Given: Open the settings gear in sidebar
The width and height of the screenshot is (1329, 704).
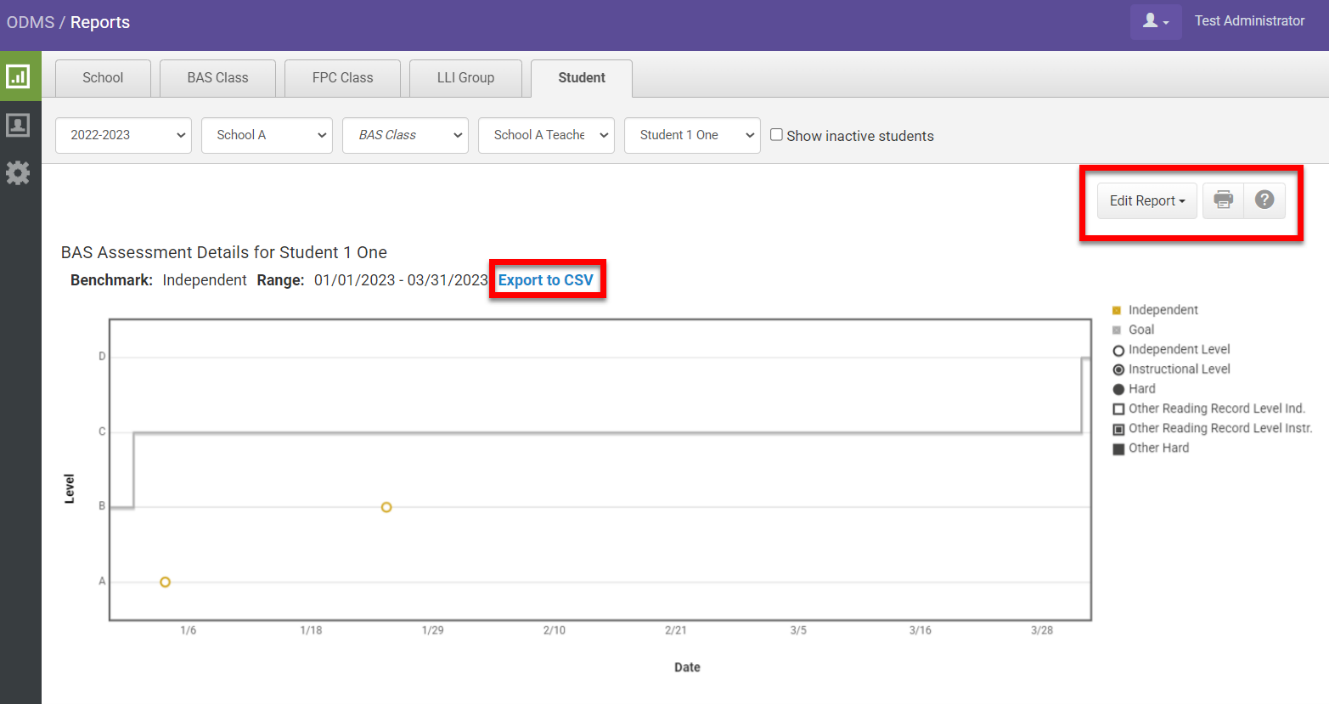Looking at the screenshot, I should 18,173.
